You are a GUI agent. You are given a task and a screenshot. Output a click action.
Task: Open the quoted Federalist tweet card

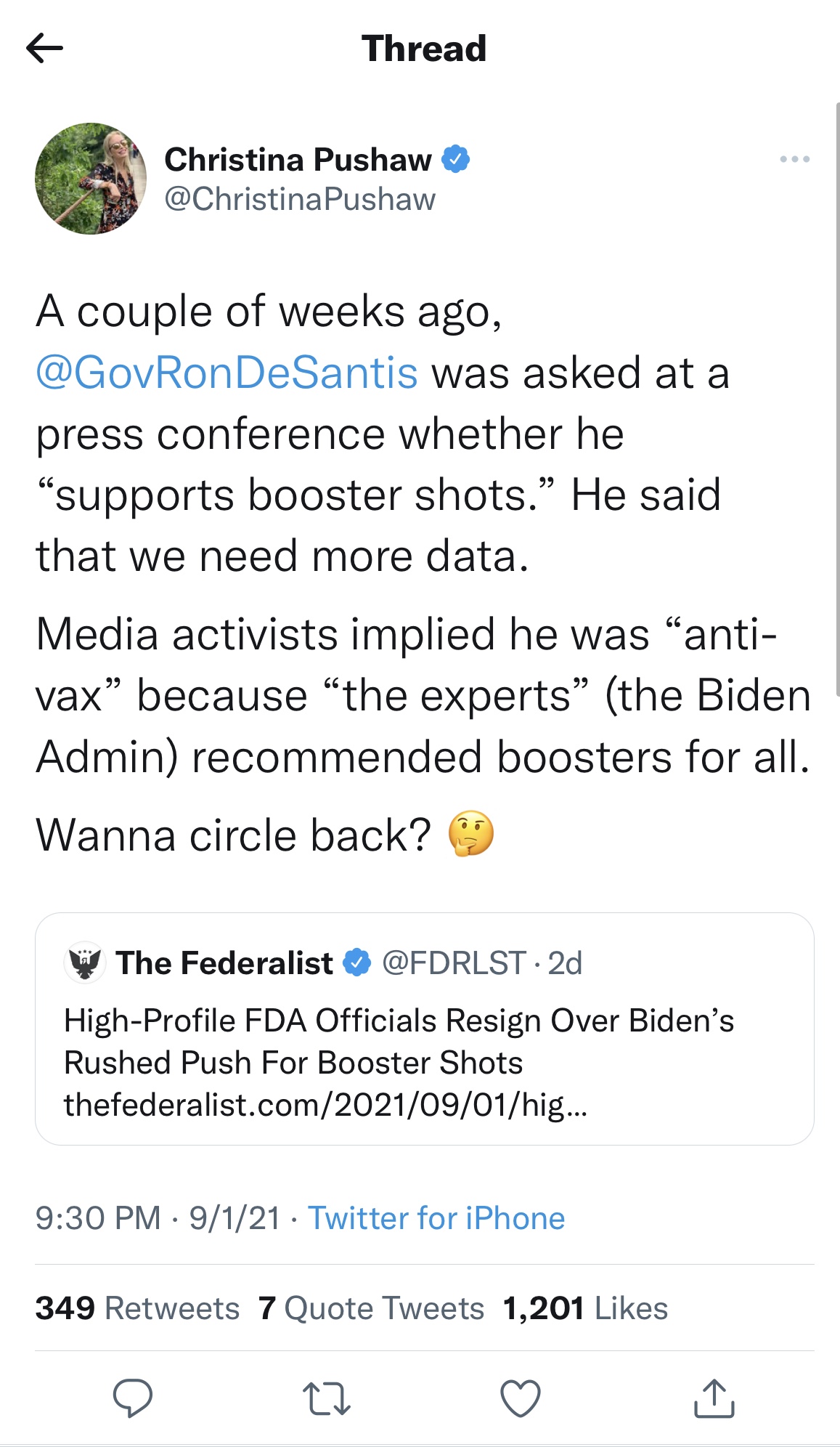click(x=424, y=1046)
